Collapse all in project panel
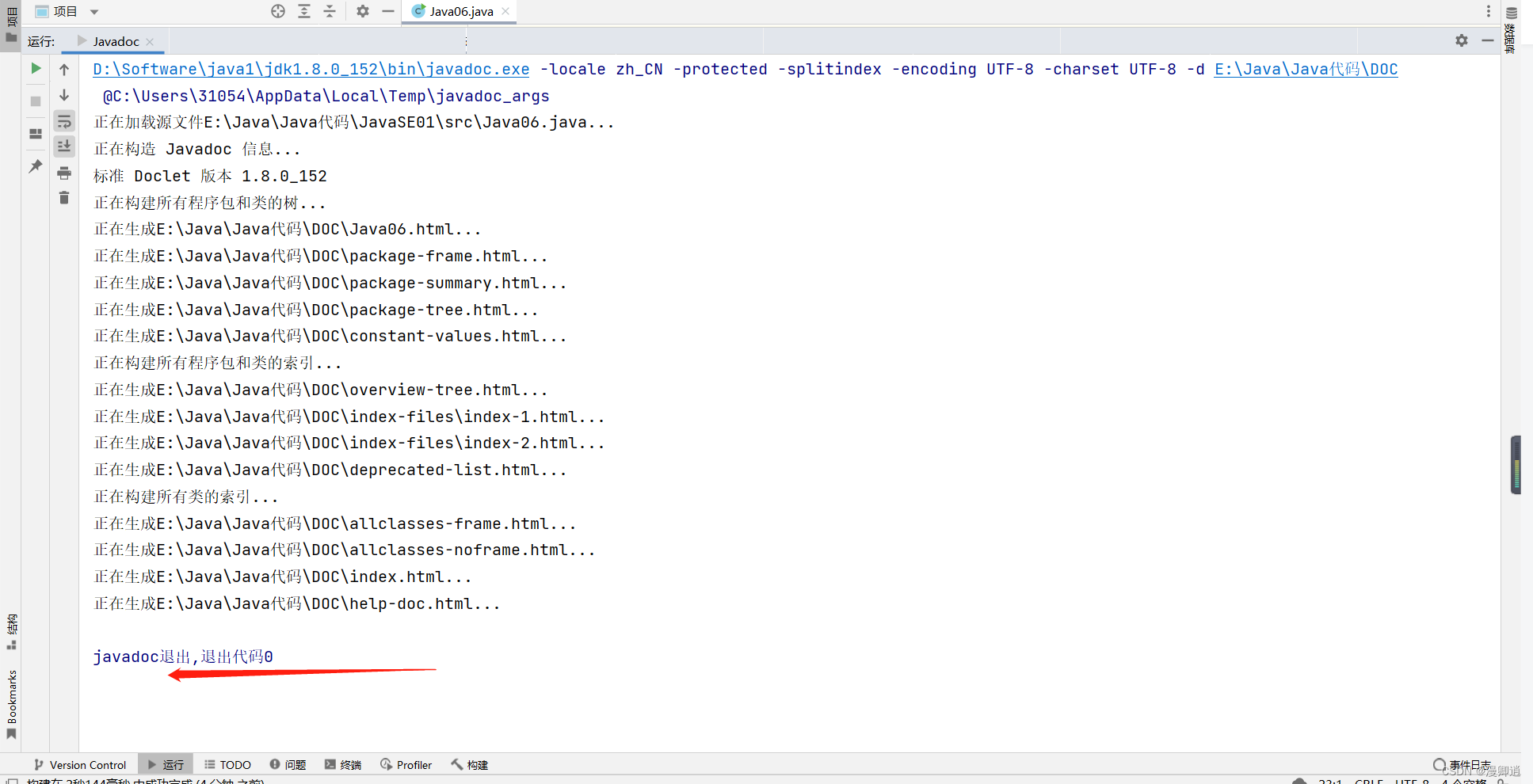 tap(330, 11)
